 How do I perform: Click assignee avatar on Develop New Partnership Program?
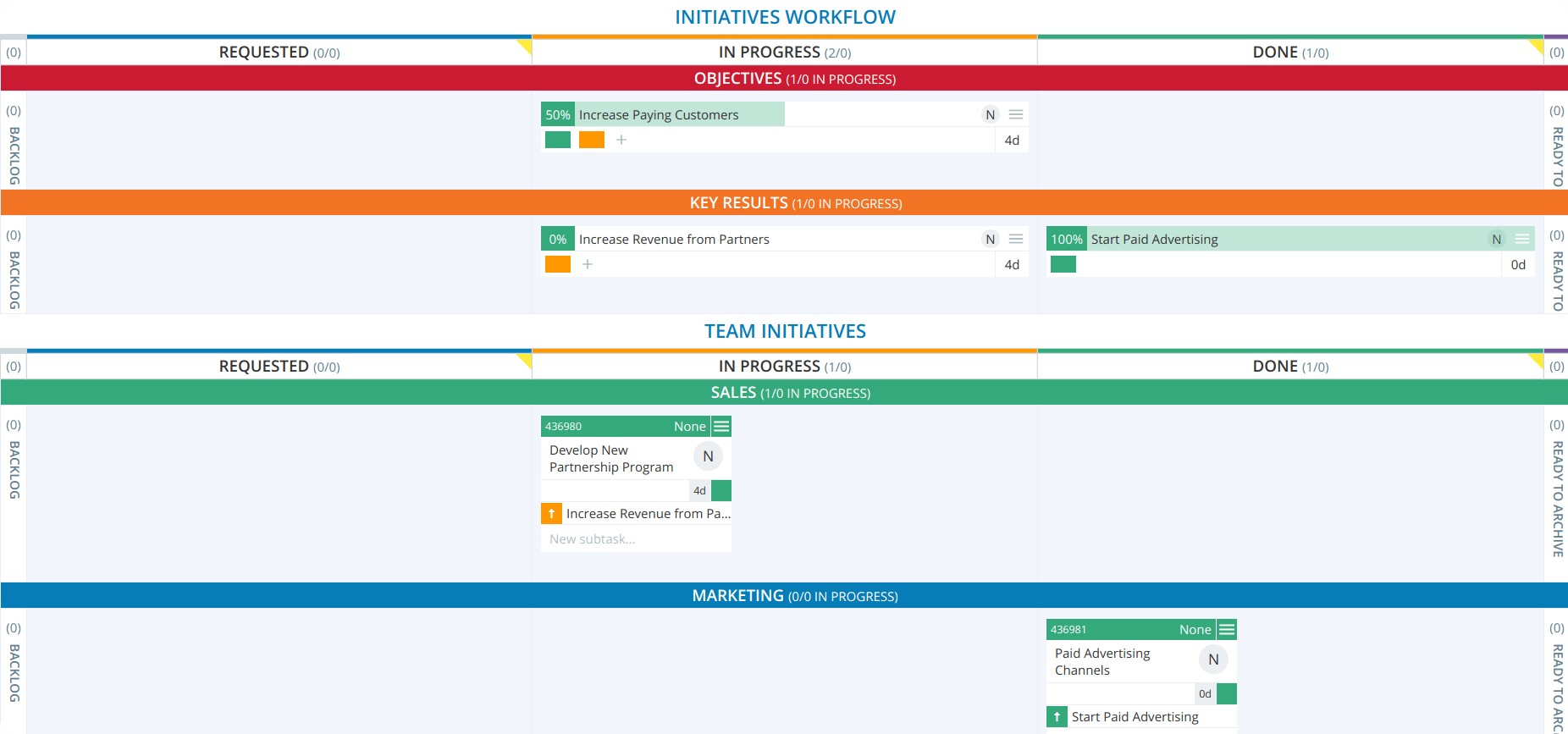click(708, 456)
